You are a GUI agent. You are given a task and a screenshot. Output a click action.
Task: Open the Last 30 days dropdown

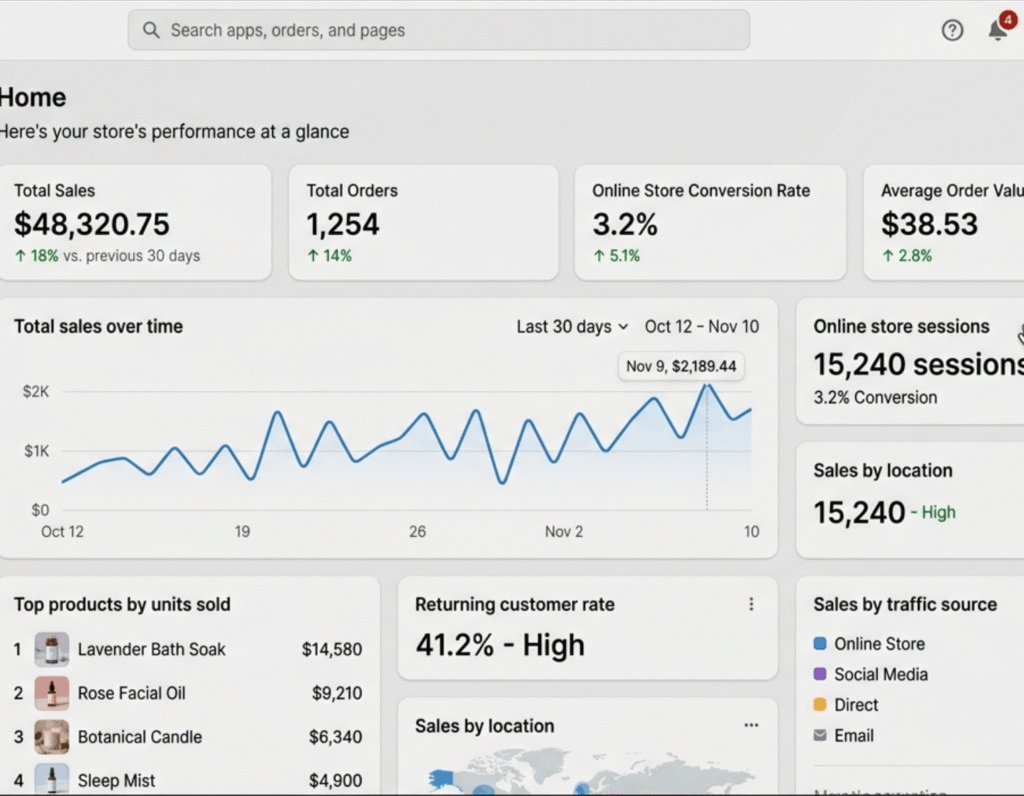[572, 326]
